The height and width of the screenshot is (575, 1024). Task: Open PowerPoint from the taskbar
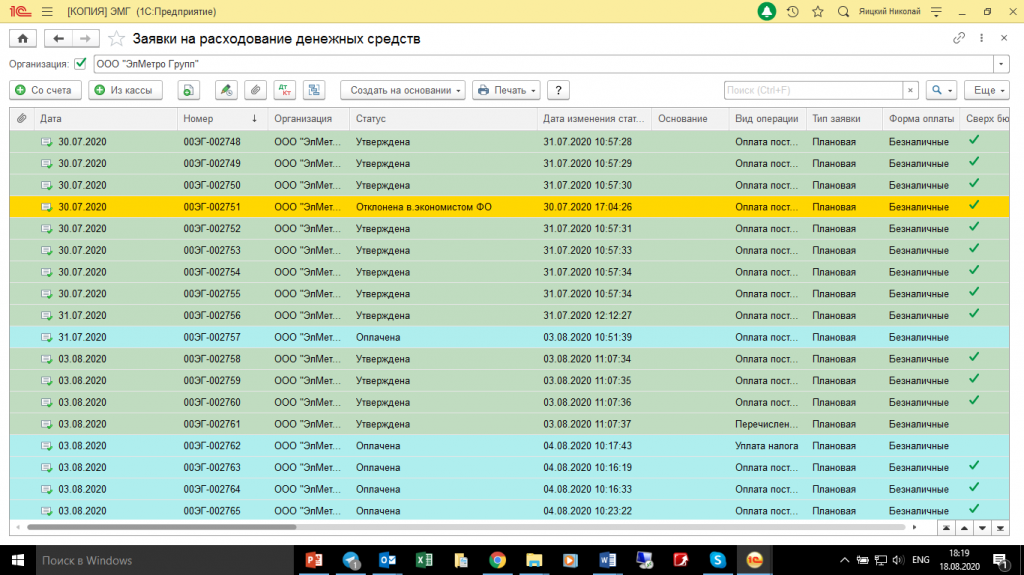(x=314, y=560)
